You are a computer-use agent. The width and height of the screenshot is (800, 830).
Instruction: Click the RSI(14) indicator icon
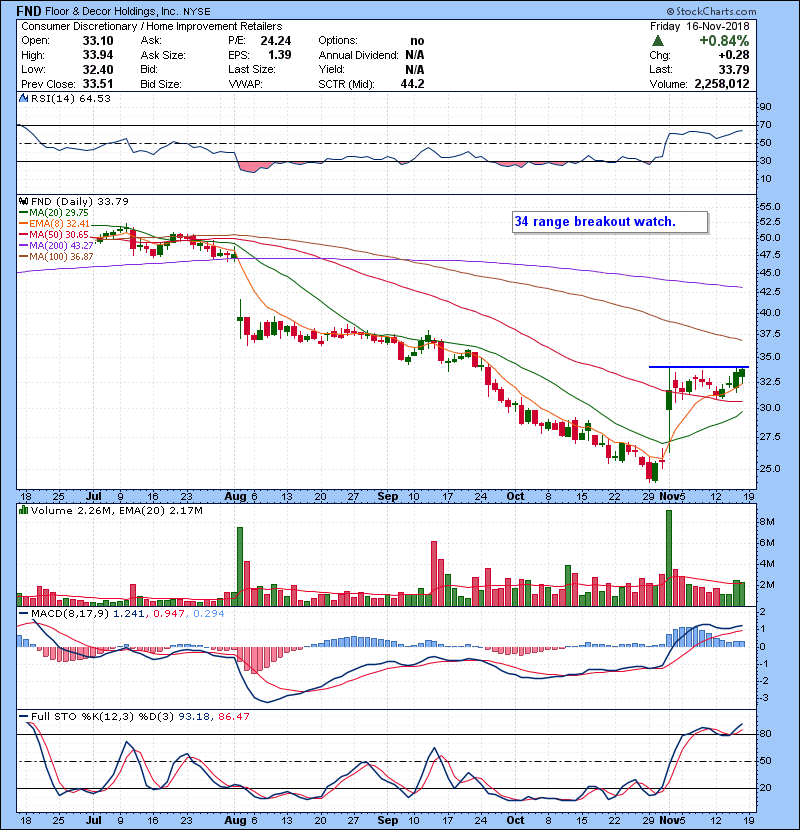click(x=23, y=98)
